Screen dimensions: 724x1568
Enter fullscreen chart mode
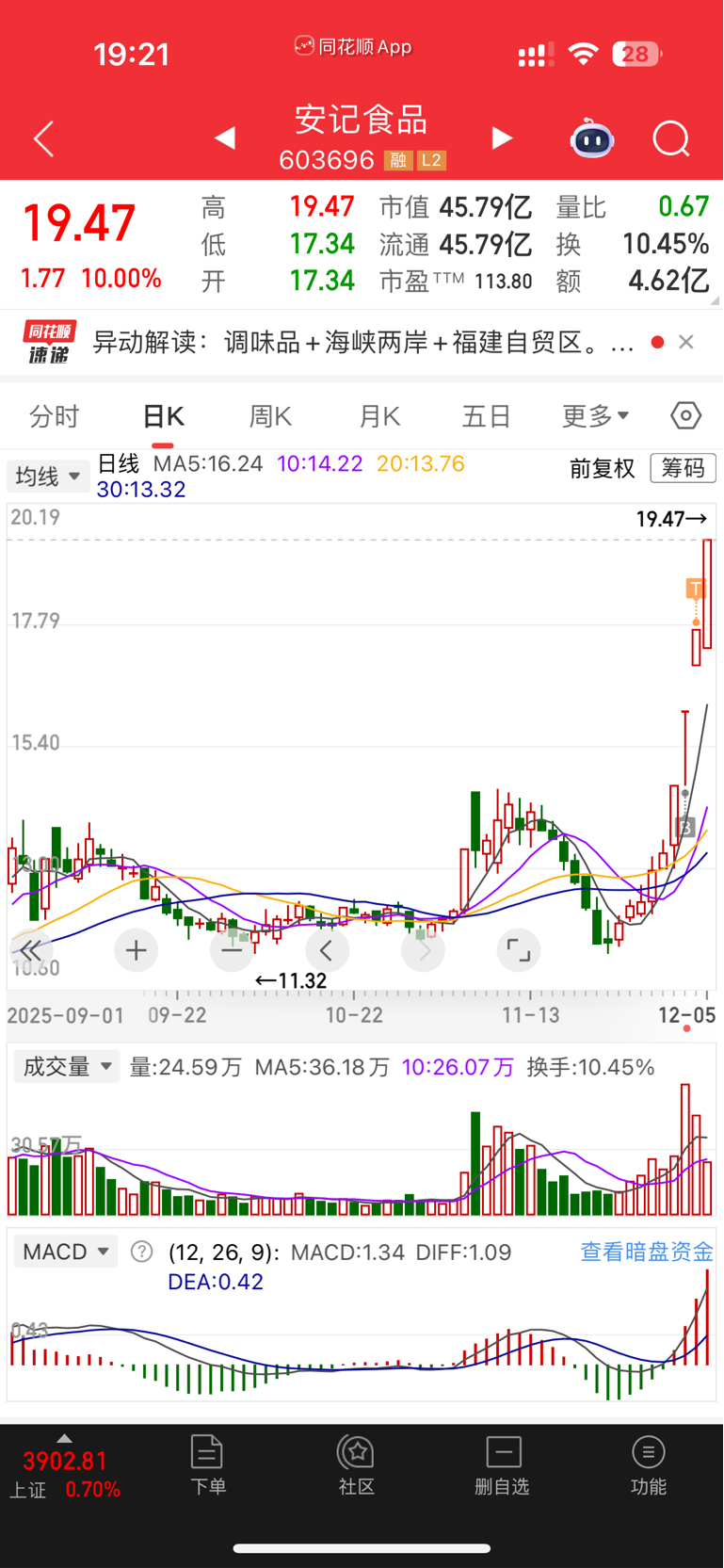click(x=519, y=950)
